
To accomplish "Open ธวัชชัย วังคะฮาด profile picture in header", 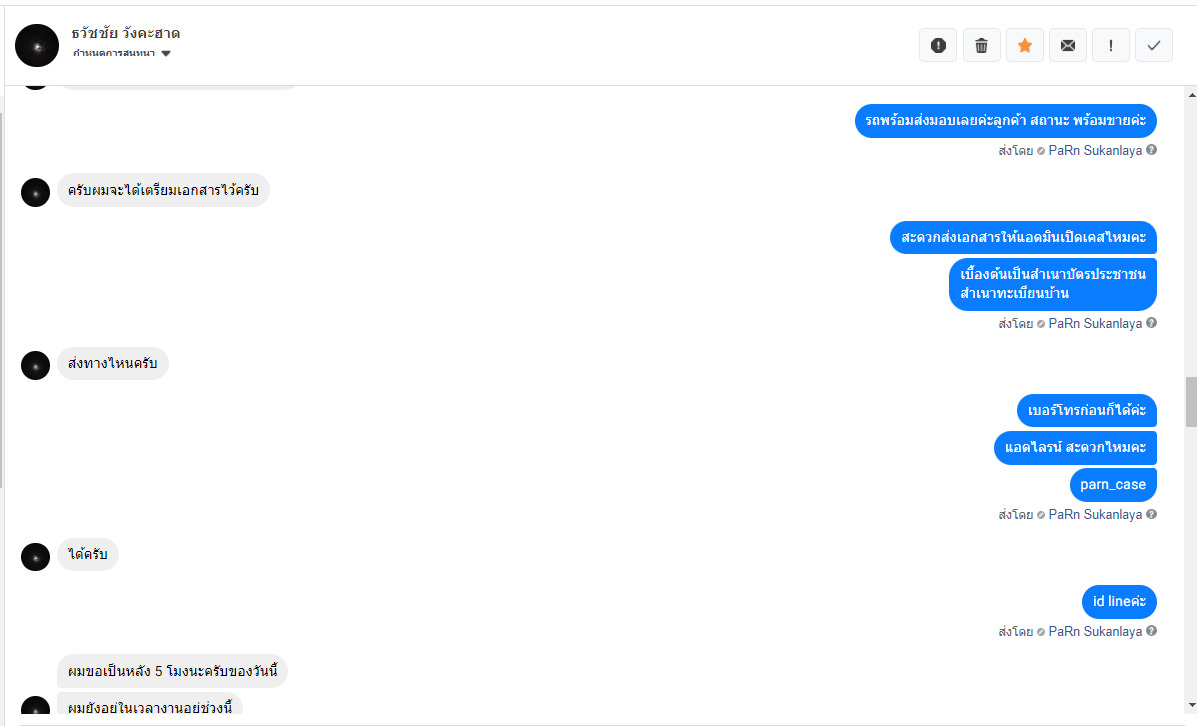I will coord(37,46).
